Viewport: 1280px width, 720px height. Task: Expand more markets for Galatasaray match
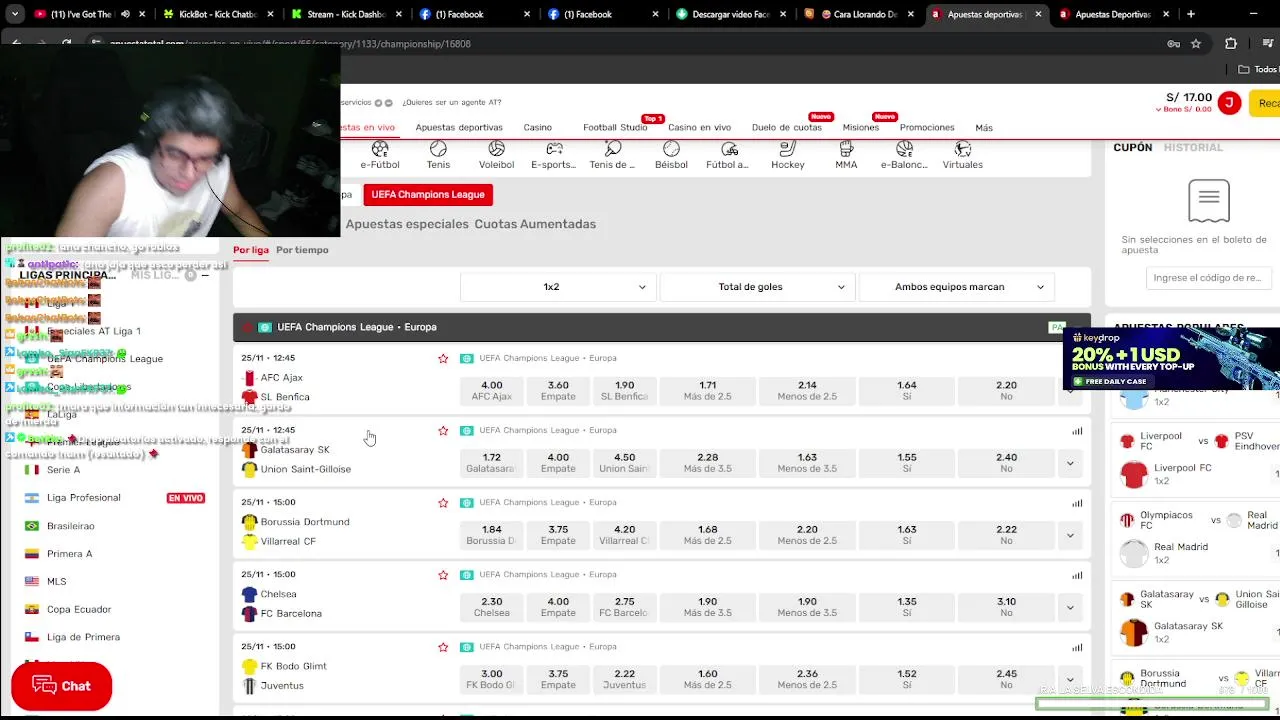[x=1070, y=463]
